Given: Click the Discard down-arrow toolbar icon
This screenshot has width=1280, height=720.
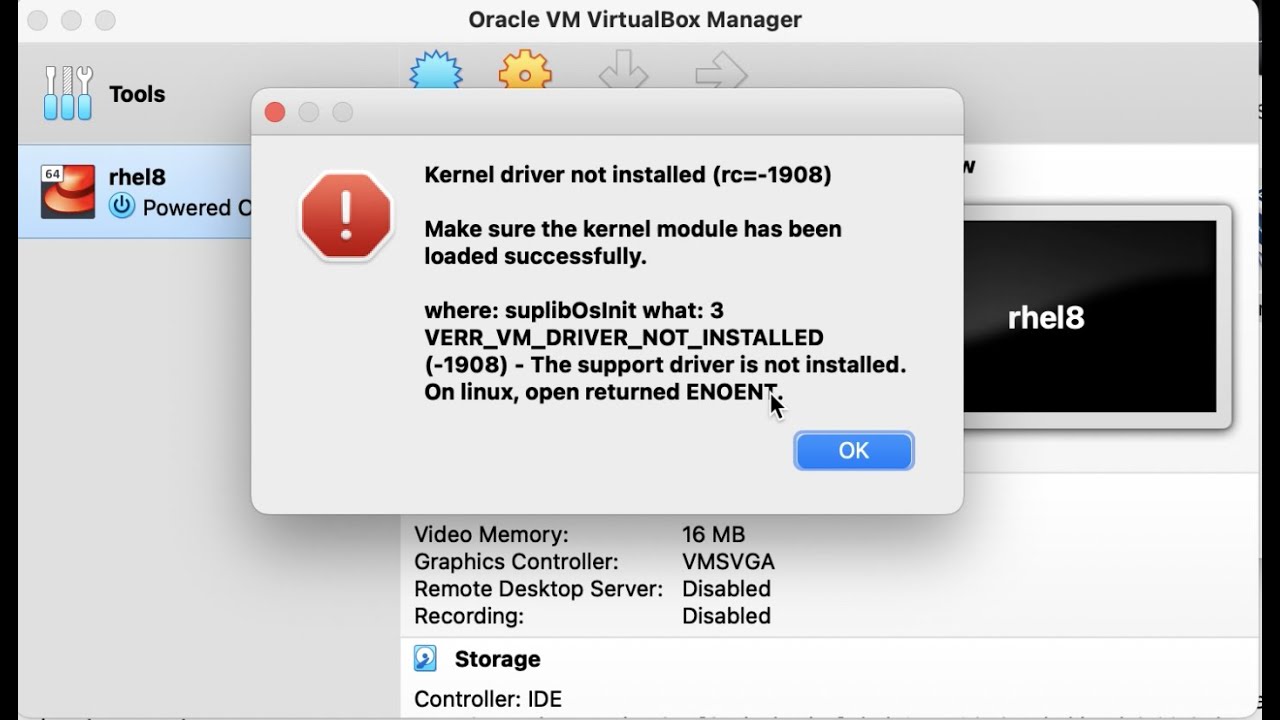Looking at the screenshot, I should point(623,74).
